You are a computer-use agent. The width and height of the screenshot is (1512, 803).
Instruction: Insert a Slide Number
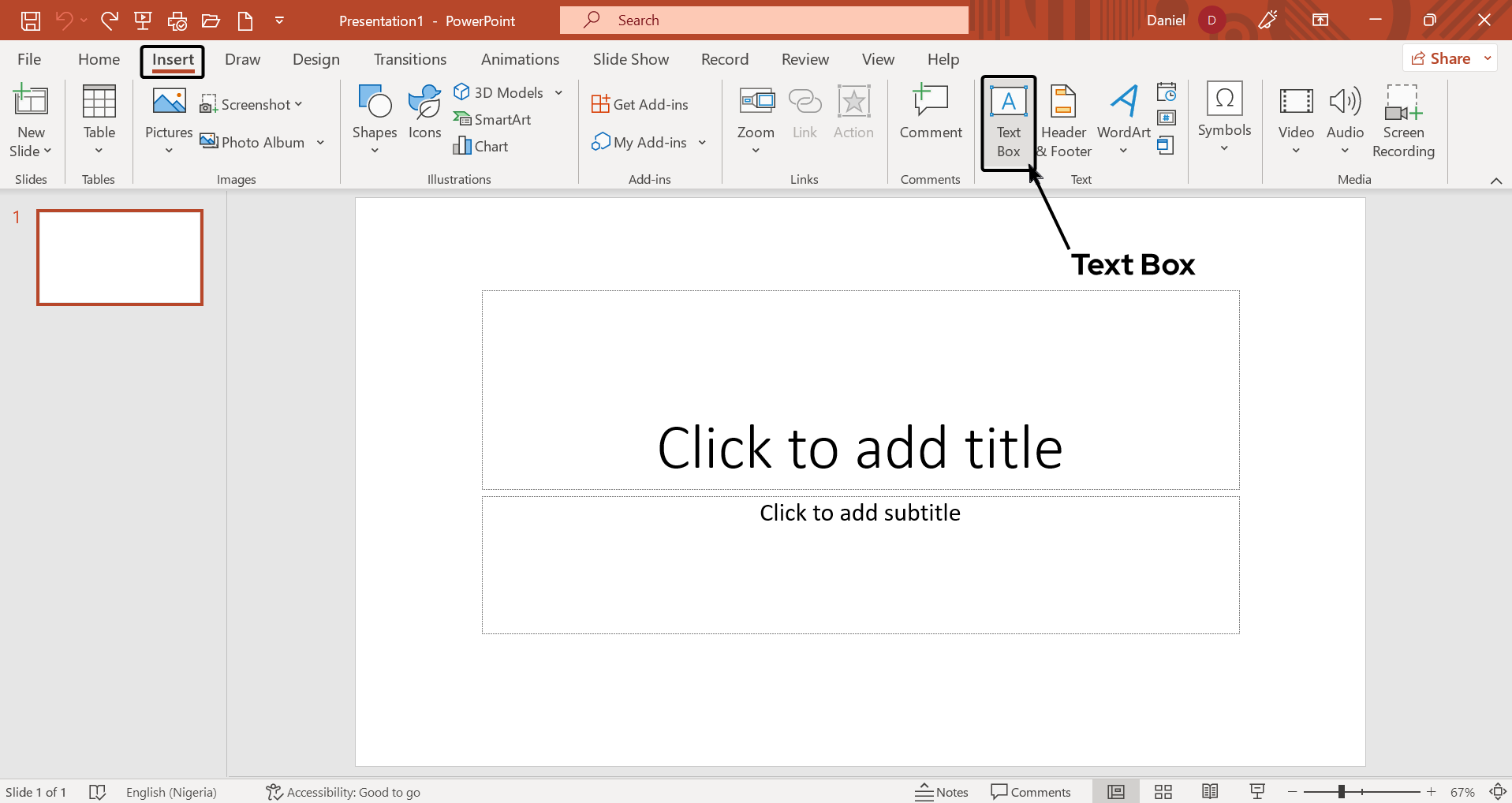click(1167, 118)
